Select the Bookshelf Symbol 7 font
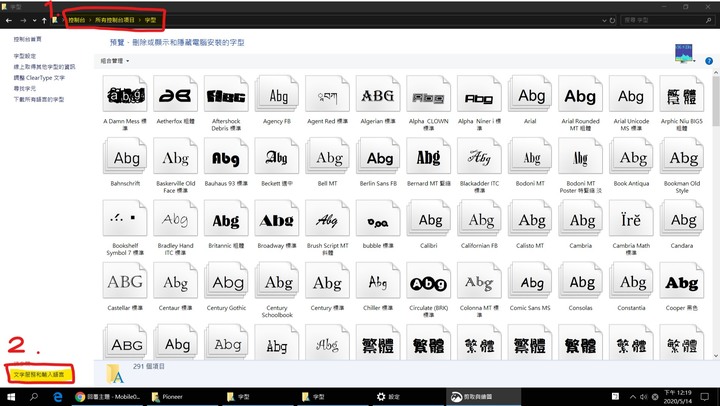The image size is (720, 406). coord(125,219)
